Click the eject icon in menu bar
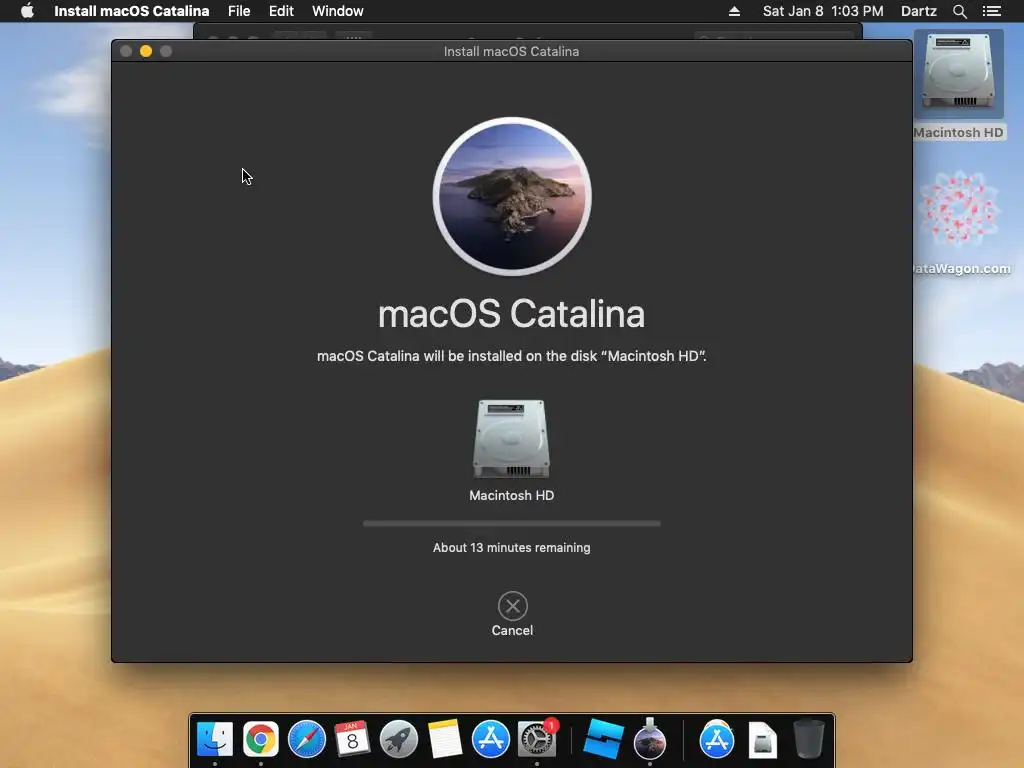This screenshot has height=768, width=1024. 734,11
